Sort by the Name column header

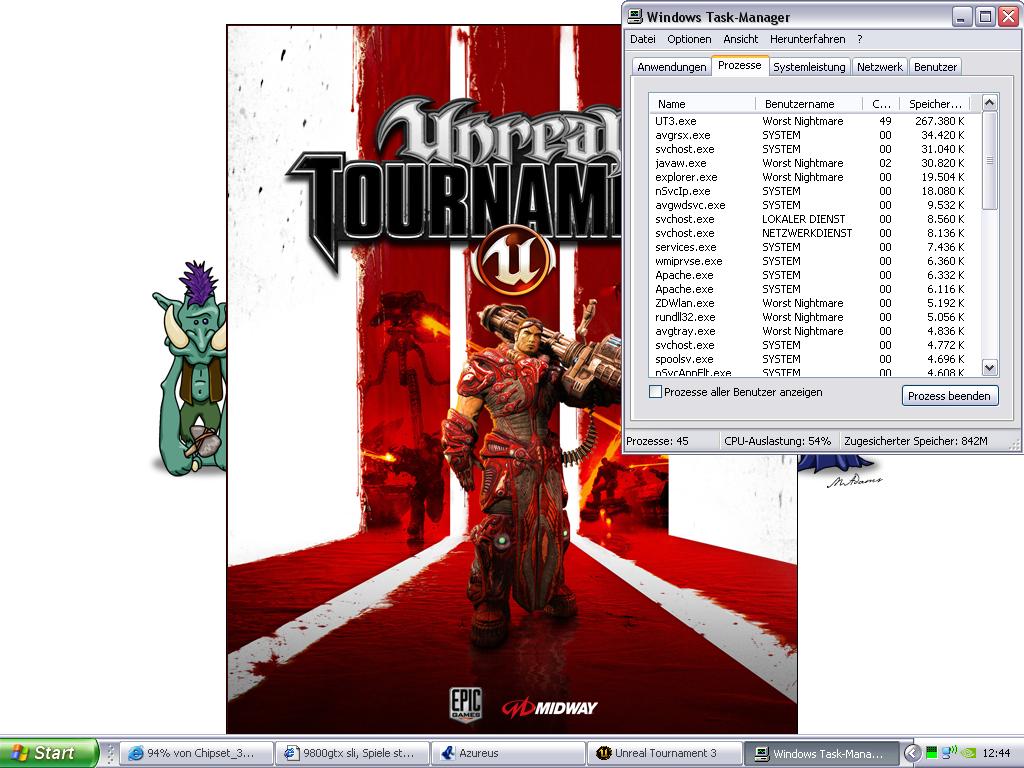pos(702,104)
